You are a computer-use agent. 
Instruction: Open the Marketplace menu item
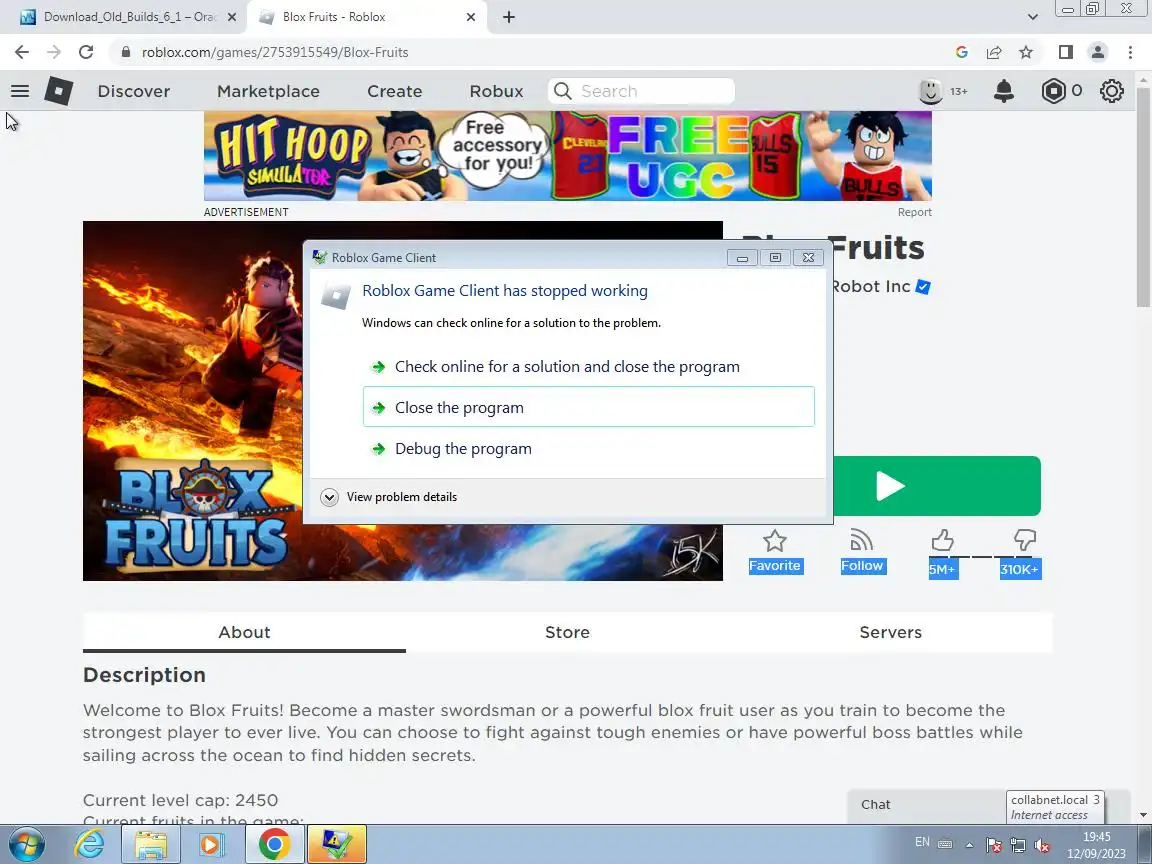click(x=268, y=91)
